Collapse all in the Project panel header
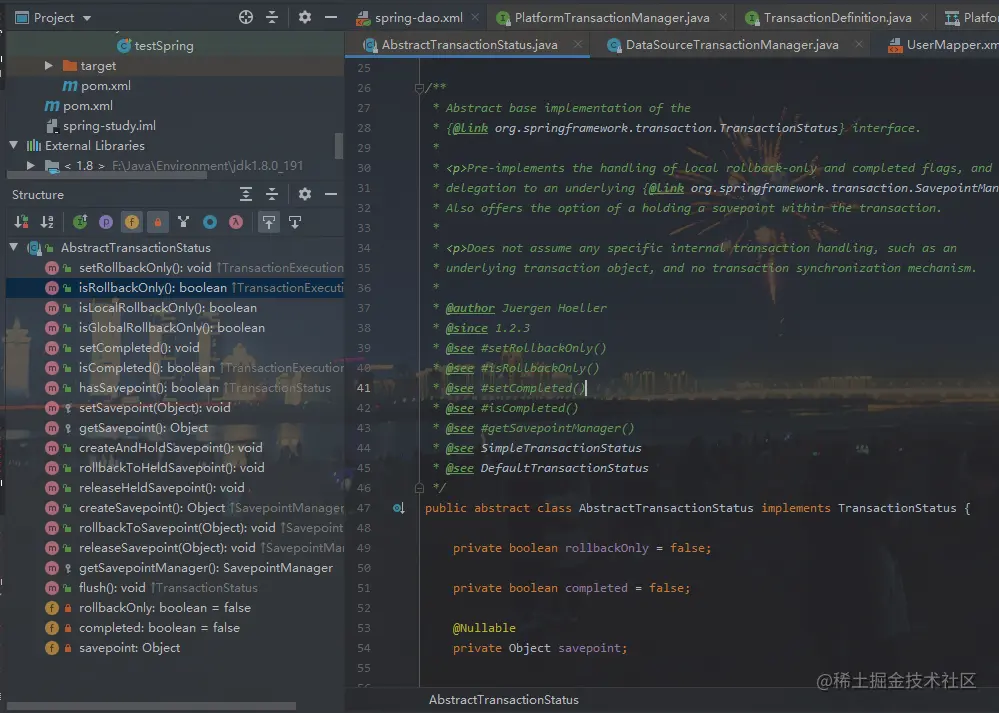Image resolution: width=999 pixels, height=713 pixels. 272,17
